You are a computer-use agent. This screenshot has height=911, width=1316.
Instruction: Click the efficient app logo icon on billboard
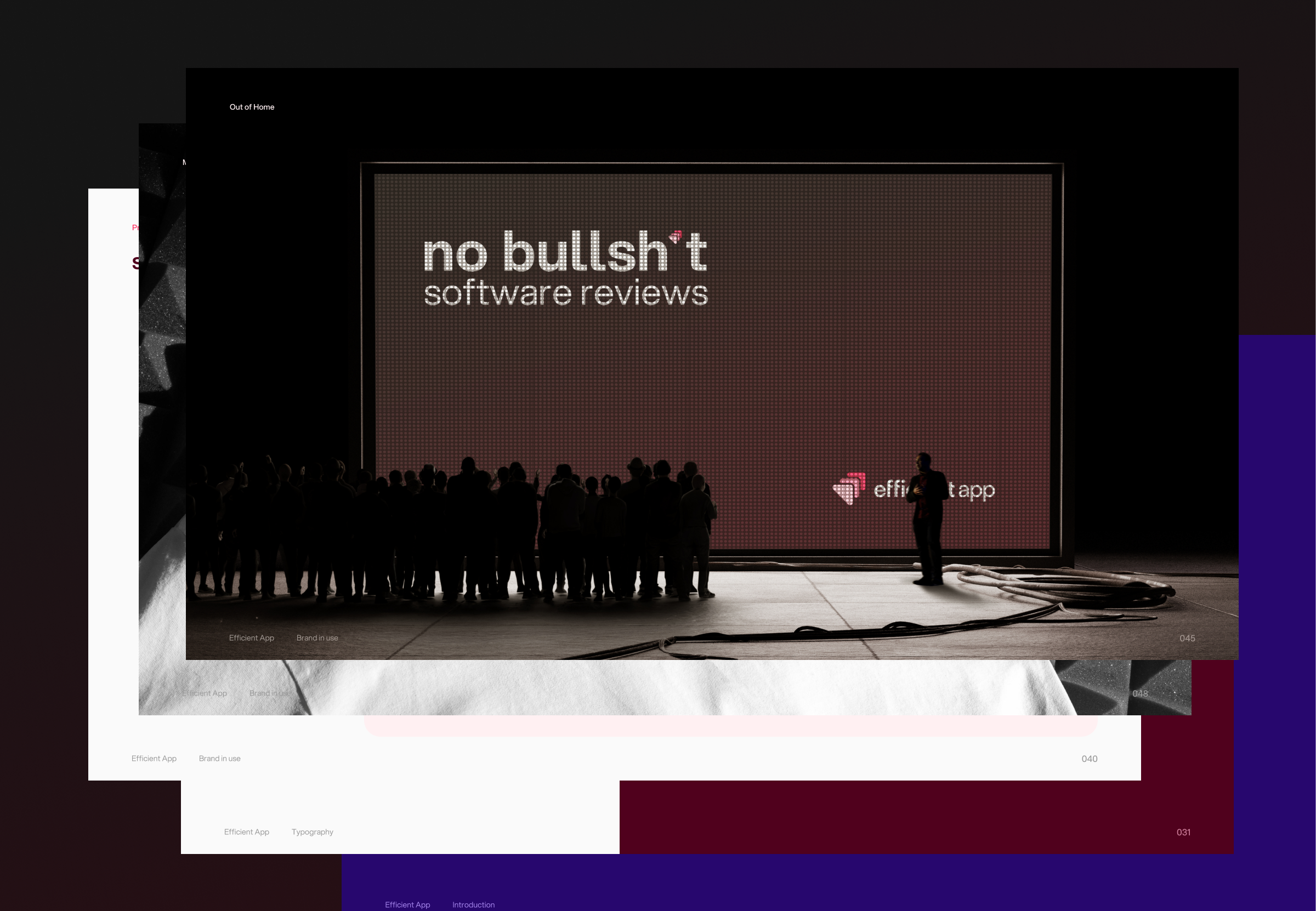(849, 488)
